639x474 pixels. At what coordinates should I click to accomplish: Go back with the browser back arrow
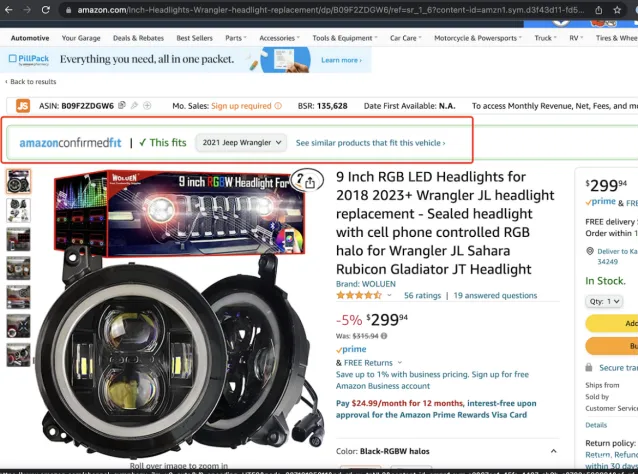(x=9, y=10)
